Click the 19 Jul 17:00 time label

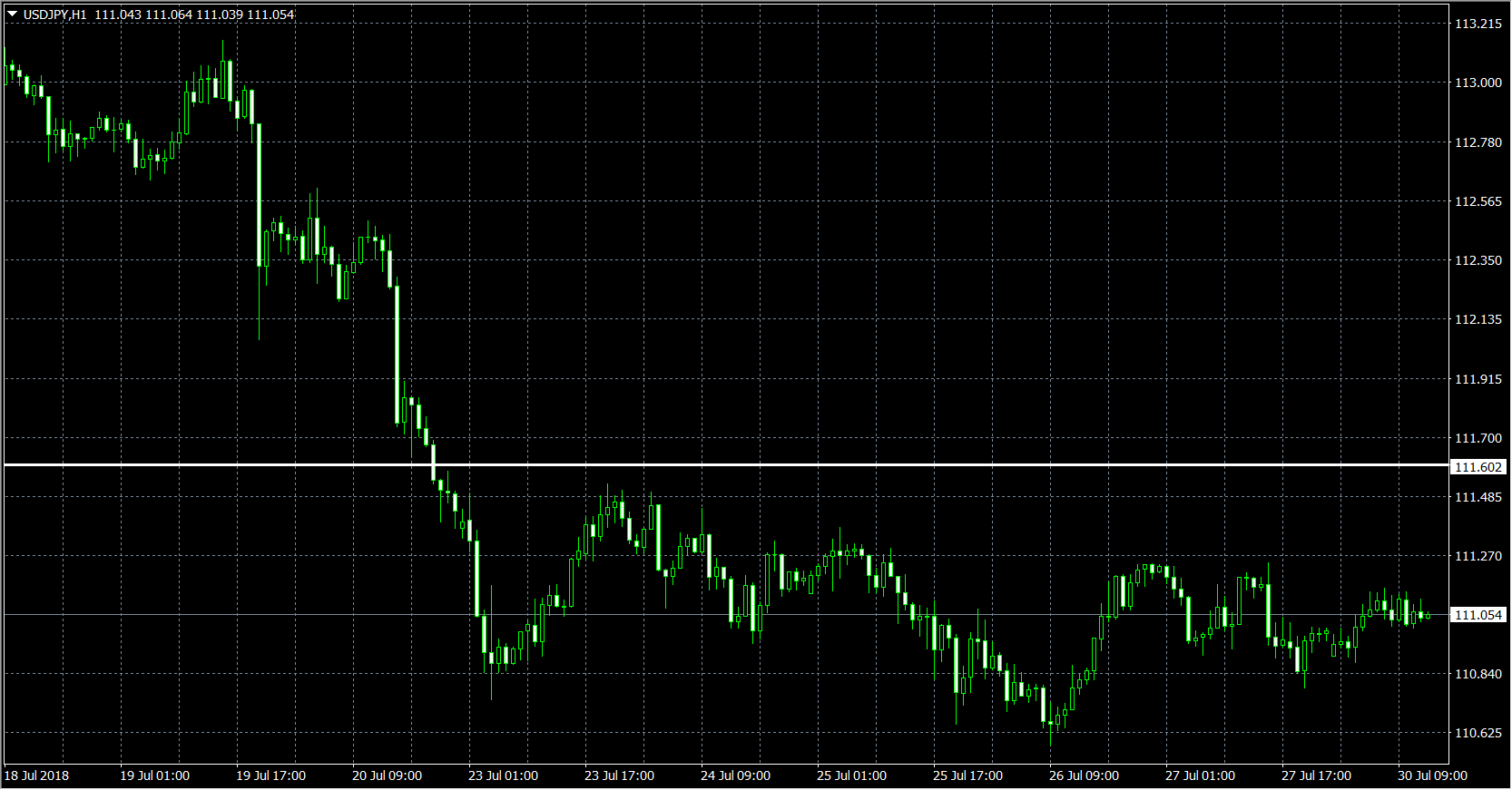(x=270, y=775)
